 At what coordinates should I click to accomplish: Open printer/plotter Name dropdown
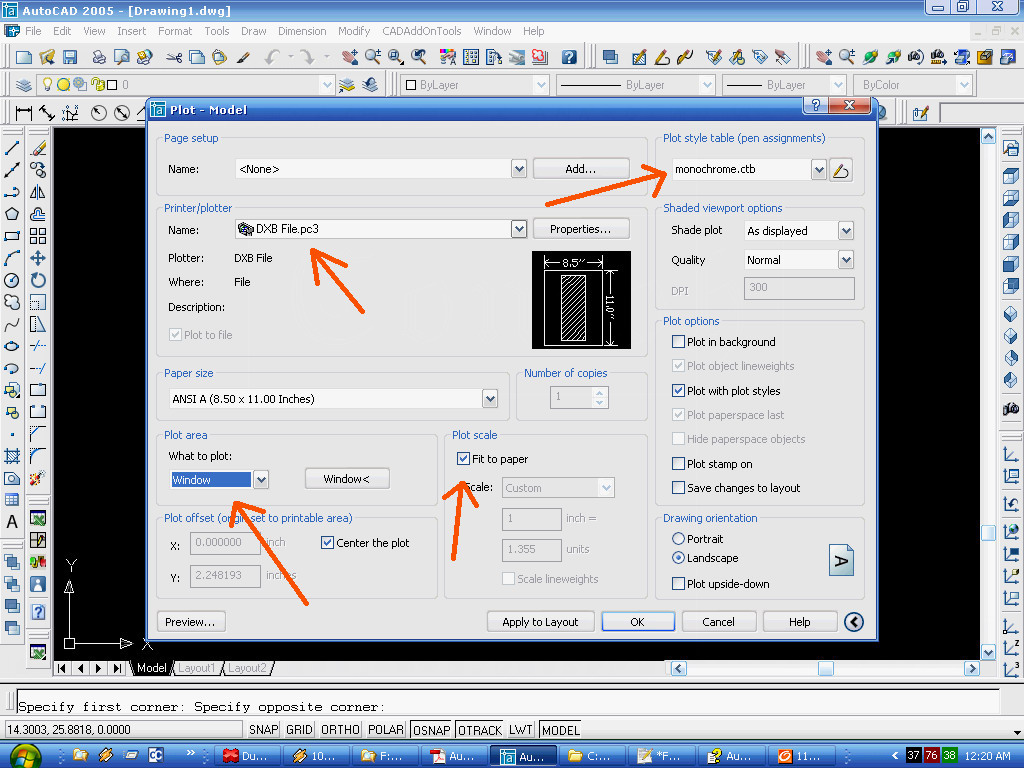click(x=519, y=229)
